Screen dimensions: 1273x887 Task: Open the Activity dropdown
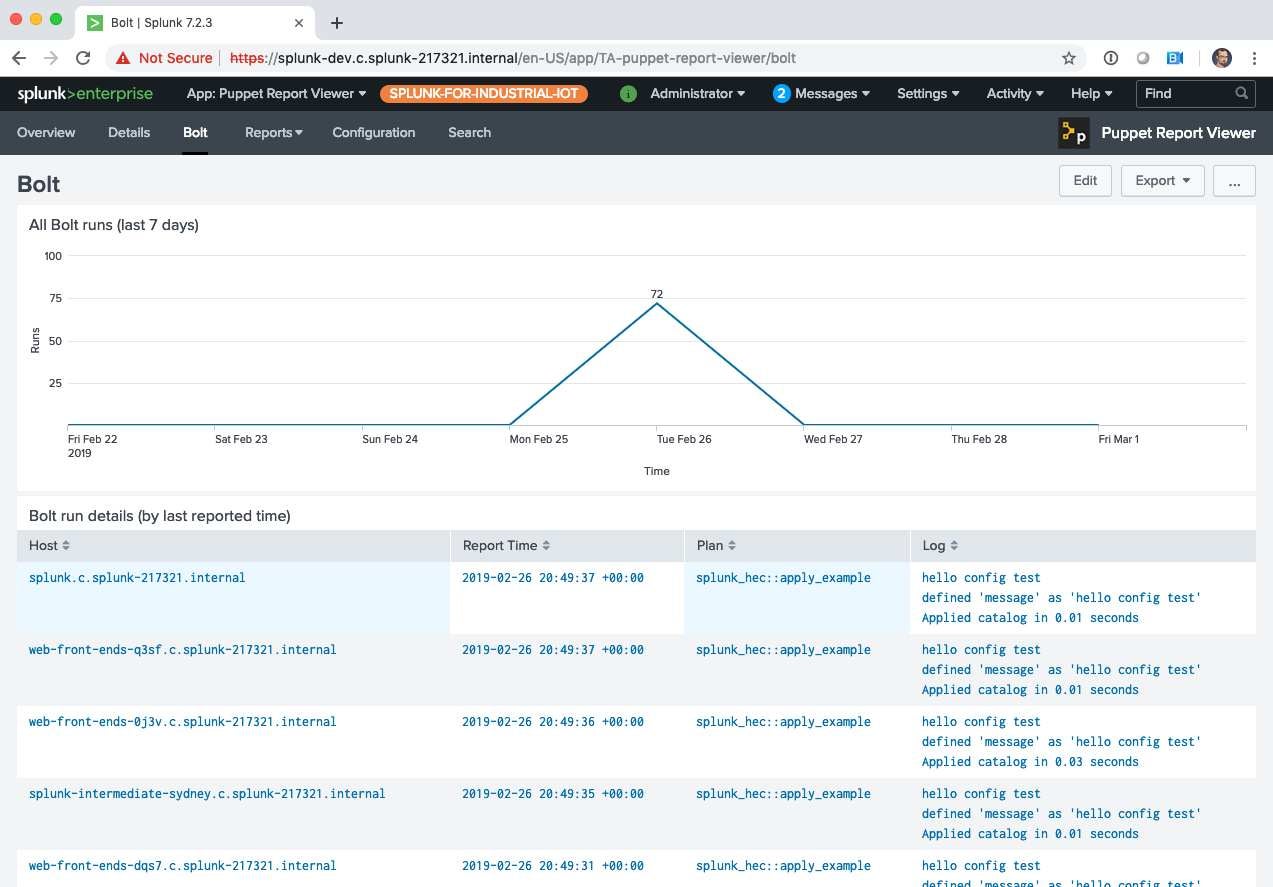click(x=1015, y=93)
